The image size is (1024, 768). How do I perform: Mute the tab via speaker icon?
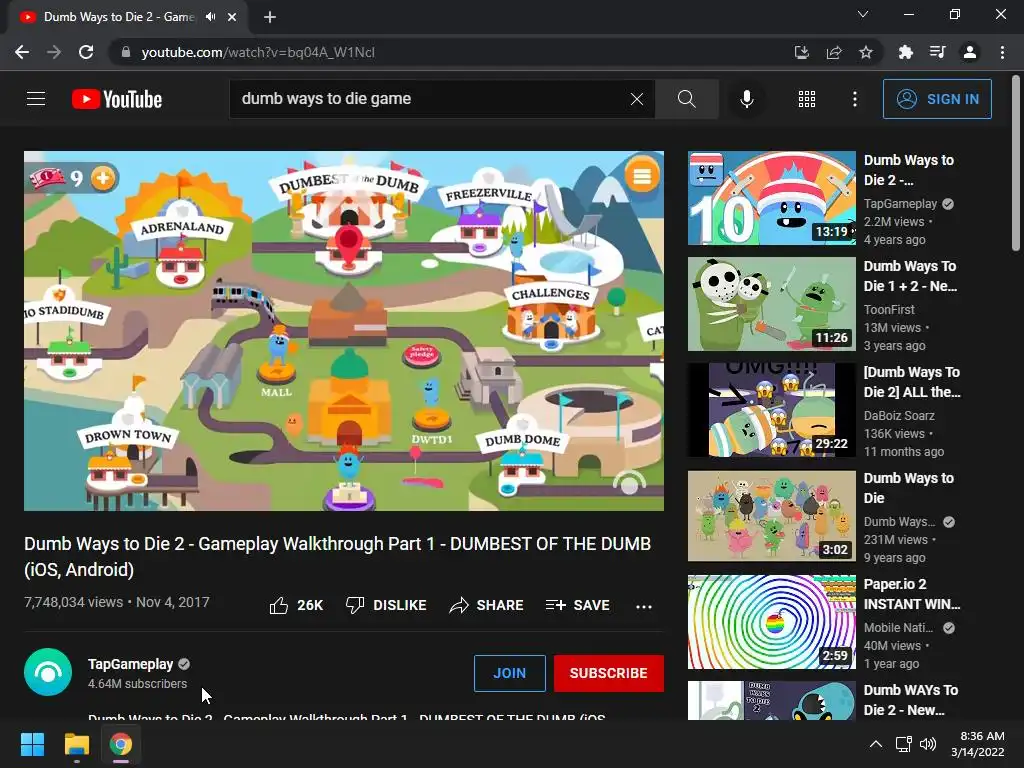[210, 17]
